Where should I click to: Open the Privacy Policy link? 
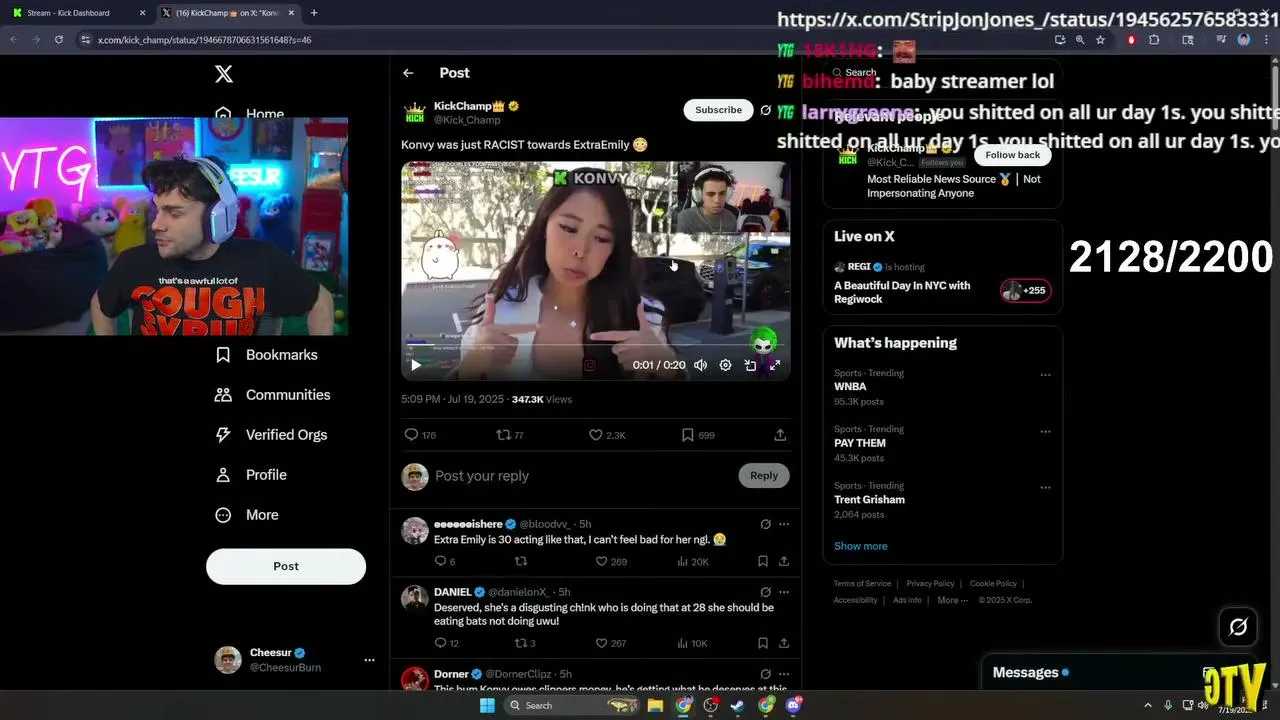[930, 584]
